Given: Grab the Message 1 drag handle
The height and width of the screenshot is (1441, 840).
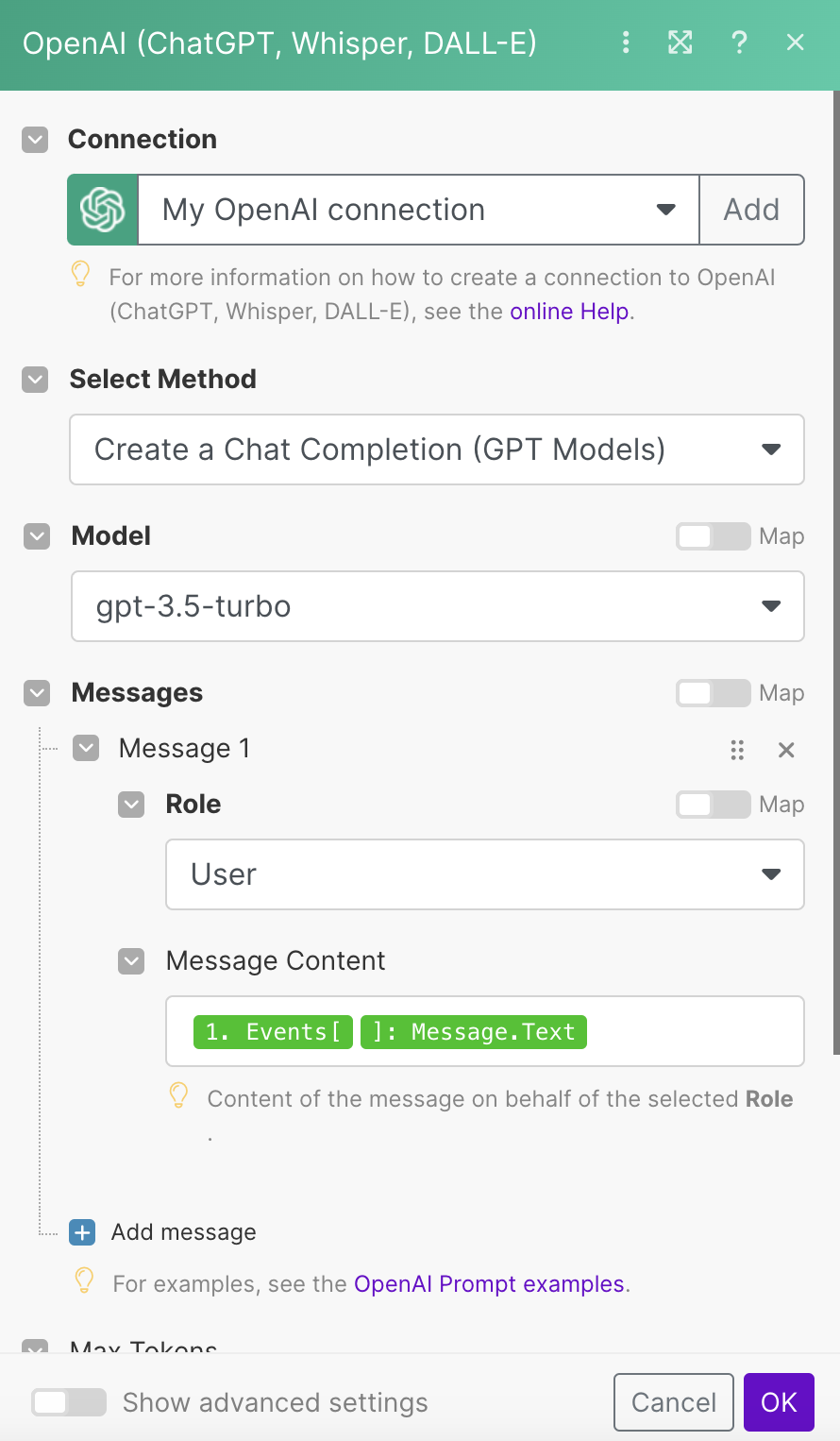Looking at the screenshot, I should click(737, 750).
